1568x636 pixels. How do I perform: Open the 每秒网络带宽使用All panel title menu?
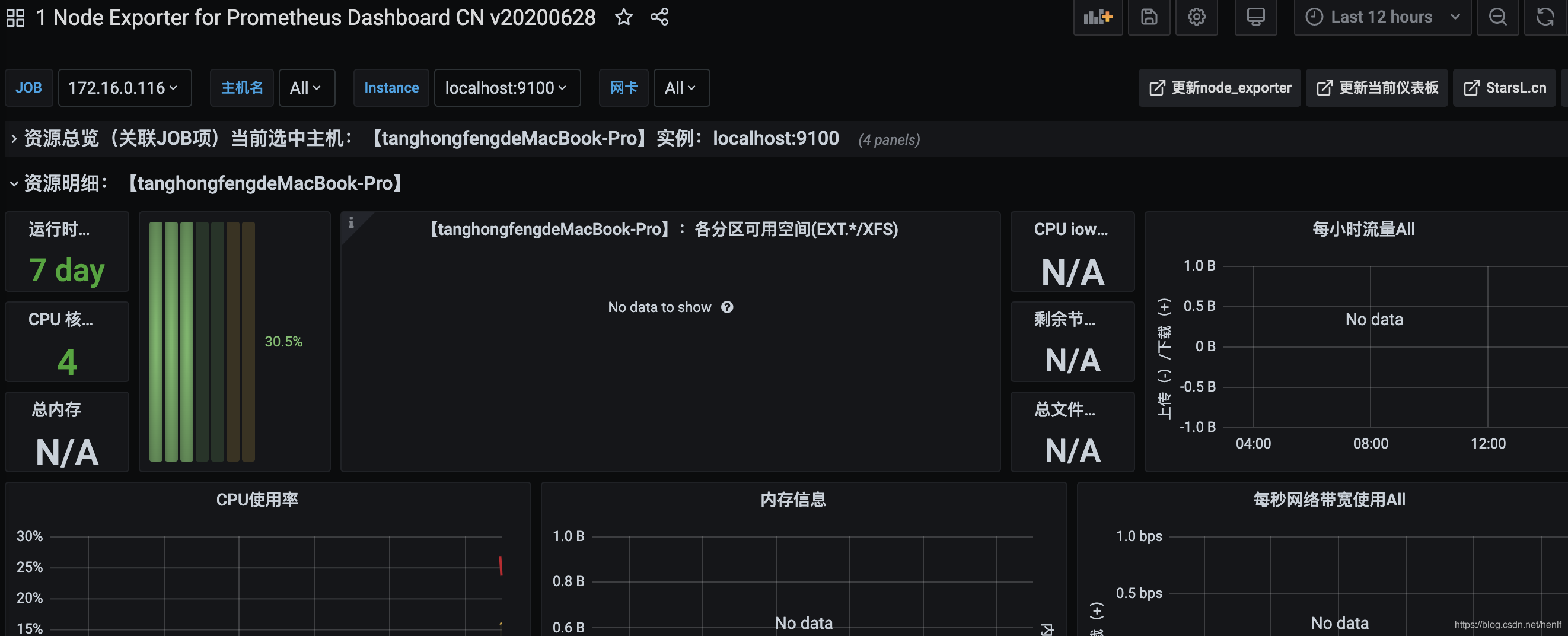[x=1329, y=500]
